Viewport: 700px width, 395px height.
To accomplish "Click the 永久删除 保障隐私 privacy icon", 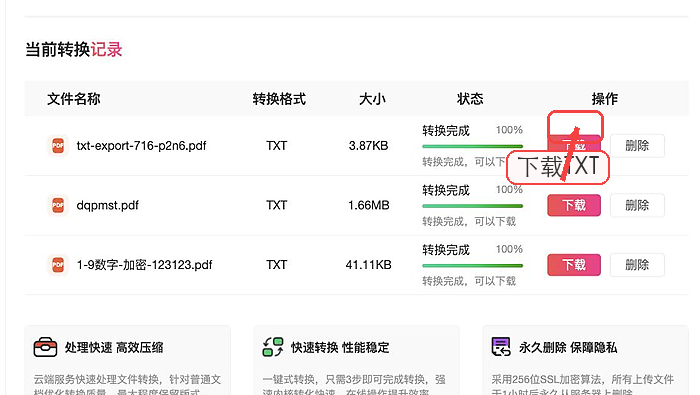I will tap(501, 347).
